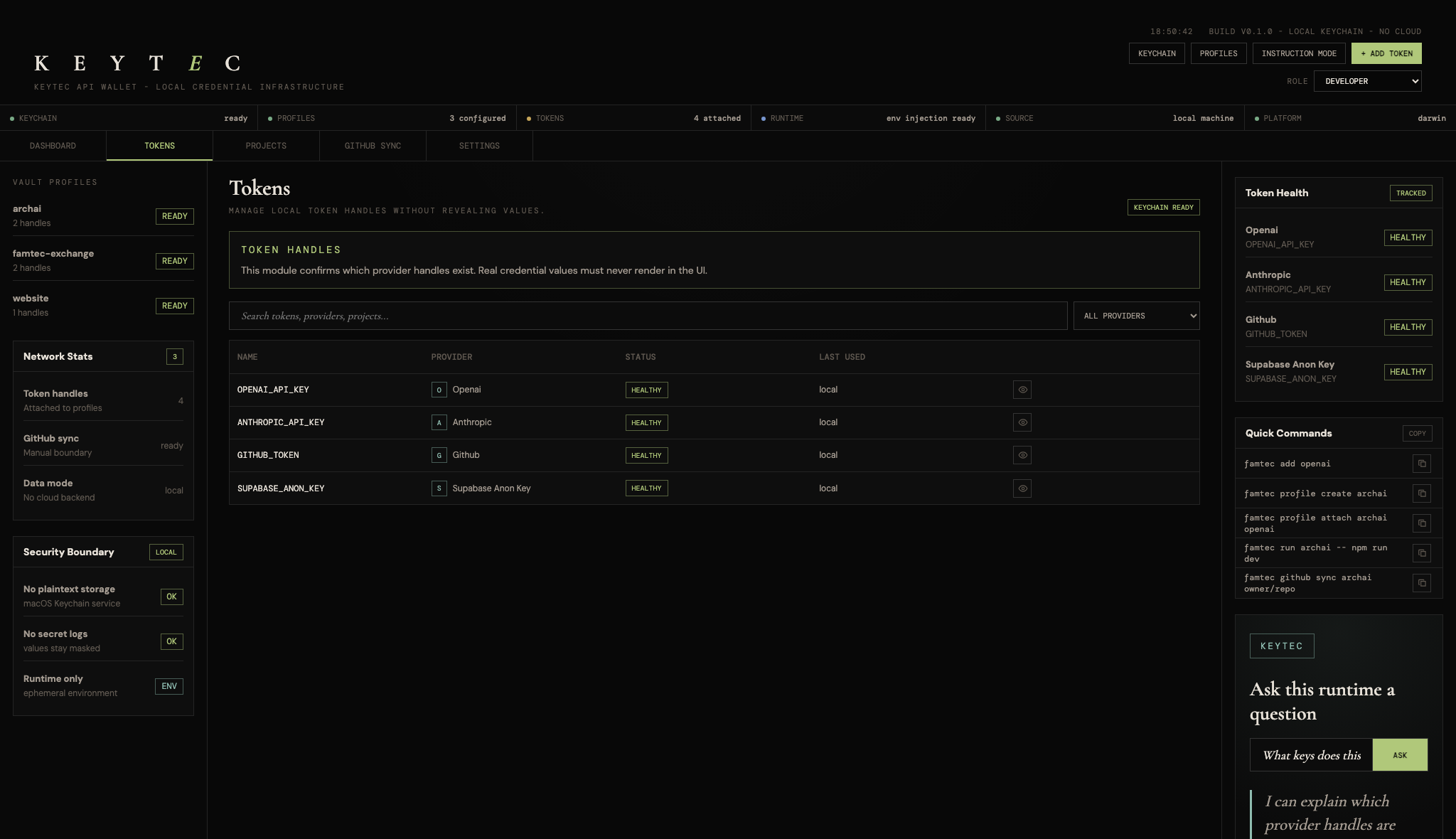Click the 'What keys does this' question field
1456x839 pixels.
pos(1311,755)
